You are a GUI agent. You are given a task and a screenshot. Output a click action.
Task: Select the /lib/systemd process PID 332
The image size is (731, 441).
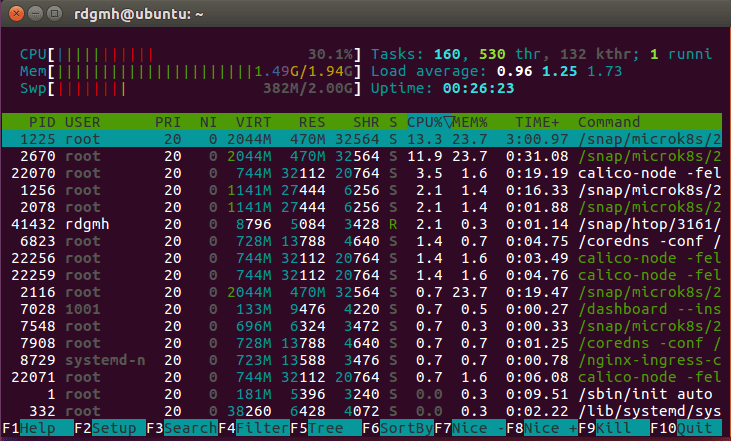tap(362, 411)
